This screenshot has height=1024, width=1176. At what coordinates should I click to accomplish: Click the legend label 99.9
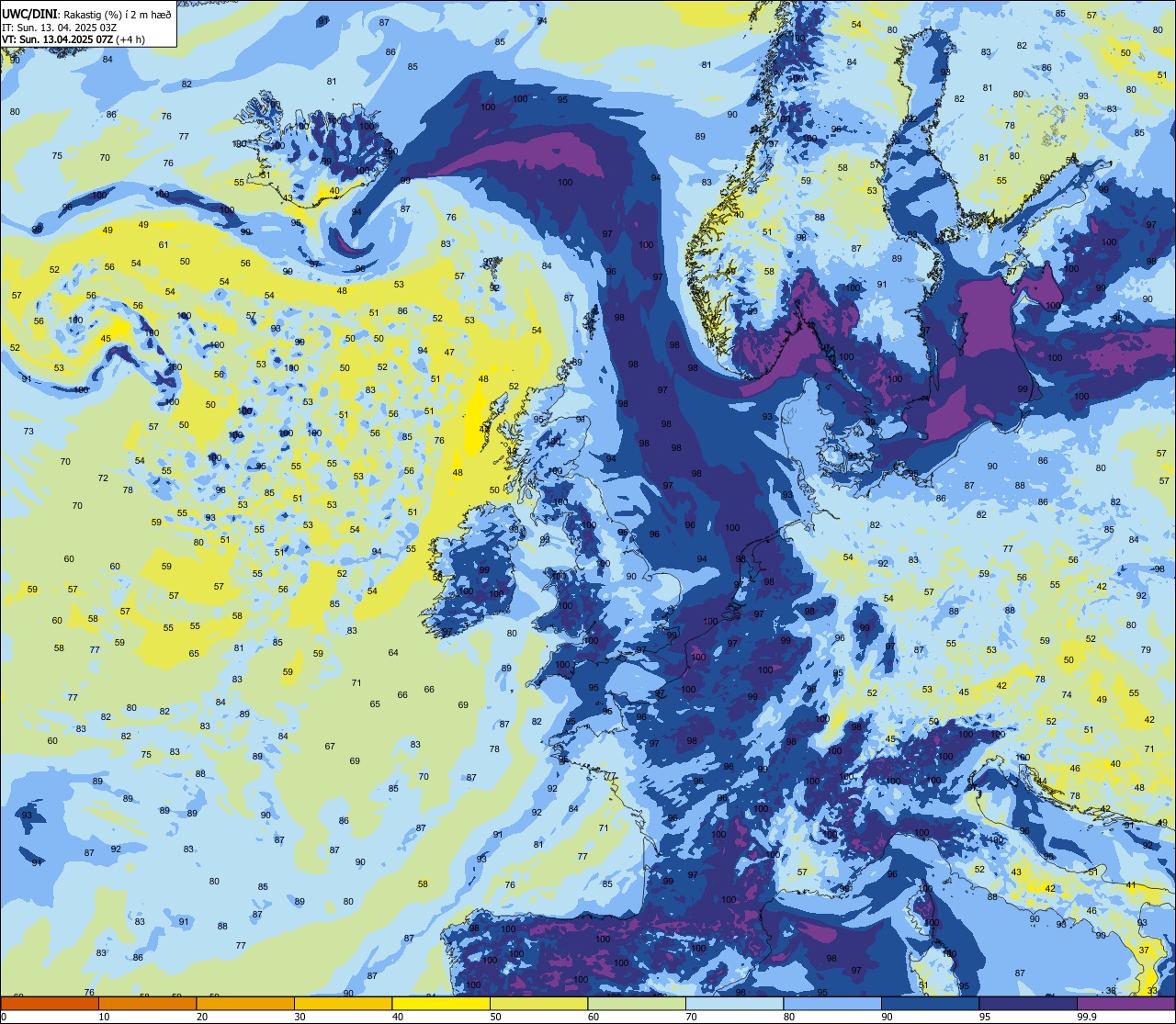click(x=1087, y=1017)
